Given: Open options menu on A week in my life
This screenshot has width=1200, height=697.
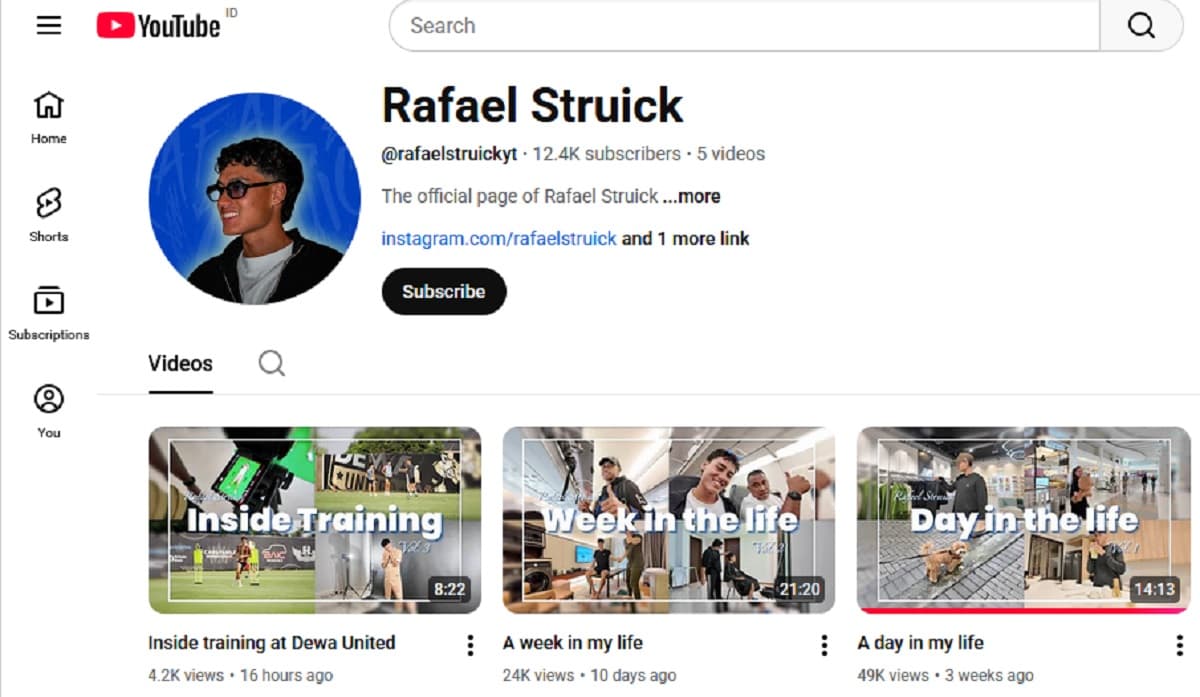Looking at the screenshot, I should click(x=824, y=646).
